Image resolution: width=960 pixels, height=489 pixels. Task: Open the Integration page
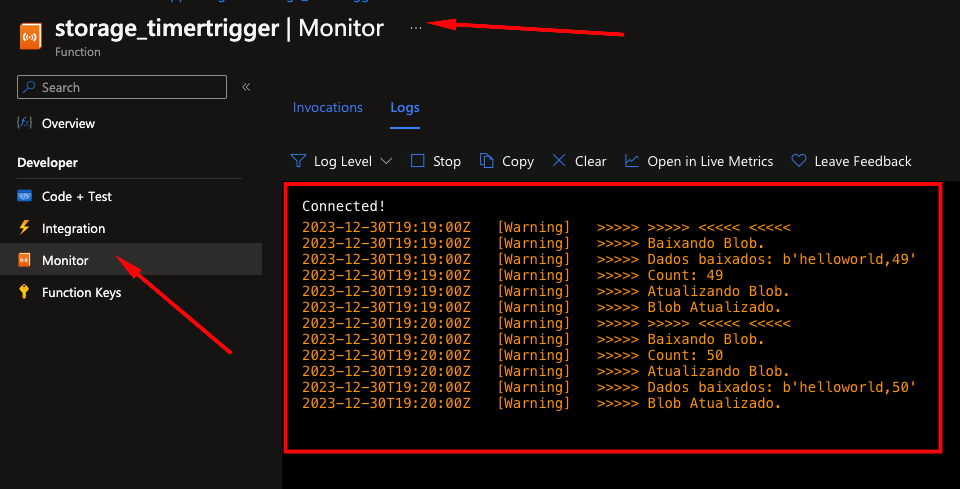(x=73, y=229)
